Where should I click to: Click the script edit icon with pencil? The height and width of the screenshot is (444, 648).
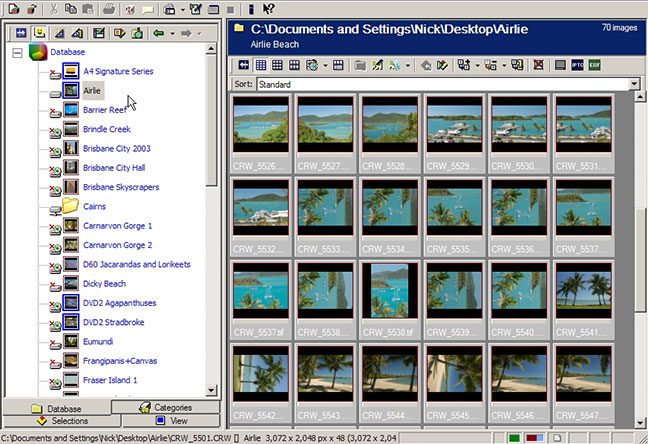tap(195, 9)
